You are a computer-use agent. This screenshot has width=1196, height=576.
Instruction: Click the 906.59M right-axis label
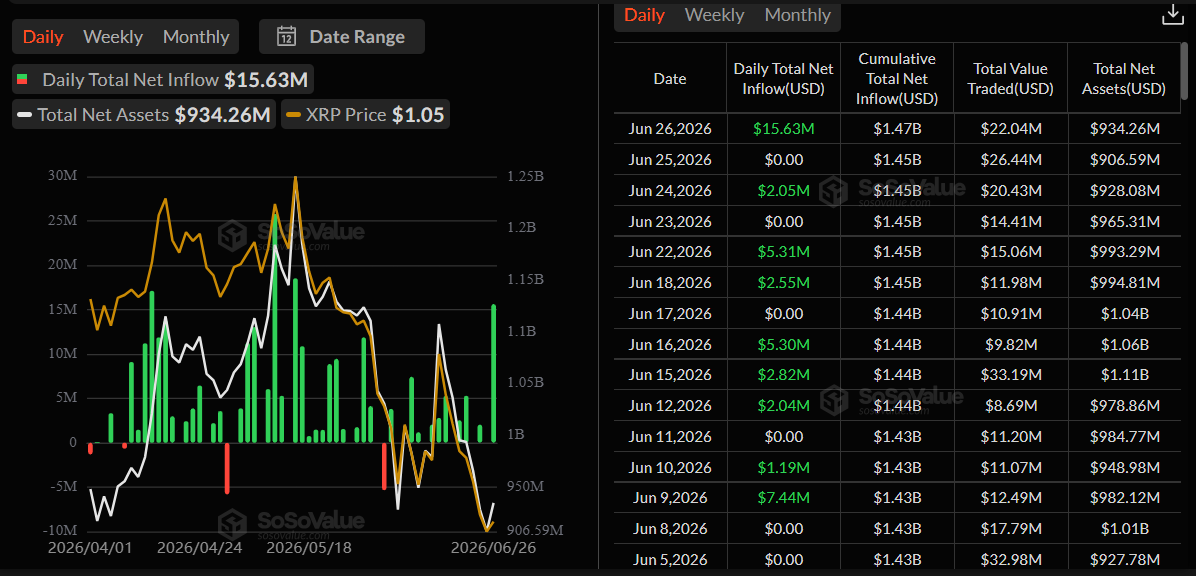tap(534, 529)
